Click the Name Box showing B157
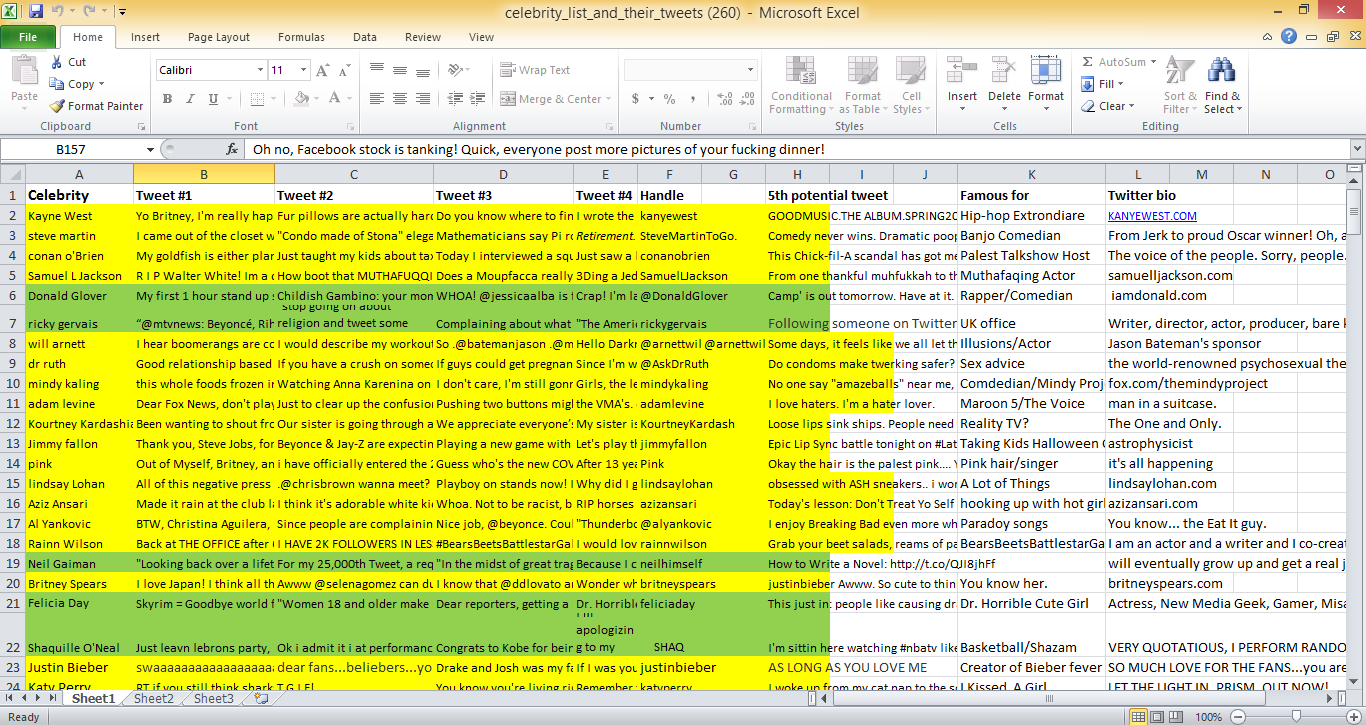 72,149
